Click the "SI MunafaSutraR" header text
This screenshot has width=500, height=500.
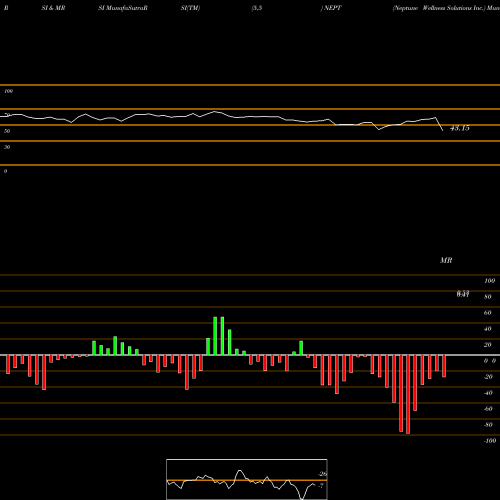(123, 8)
